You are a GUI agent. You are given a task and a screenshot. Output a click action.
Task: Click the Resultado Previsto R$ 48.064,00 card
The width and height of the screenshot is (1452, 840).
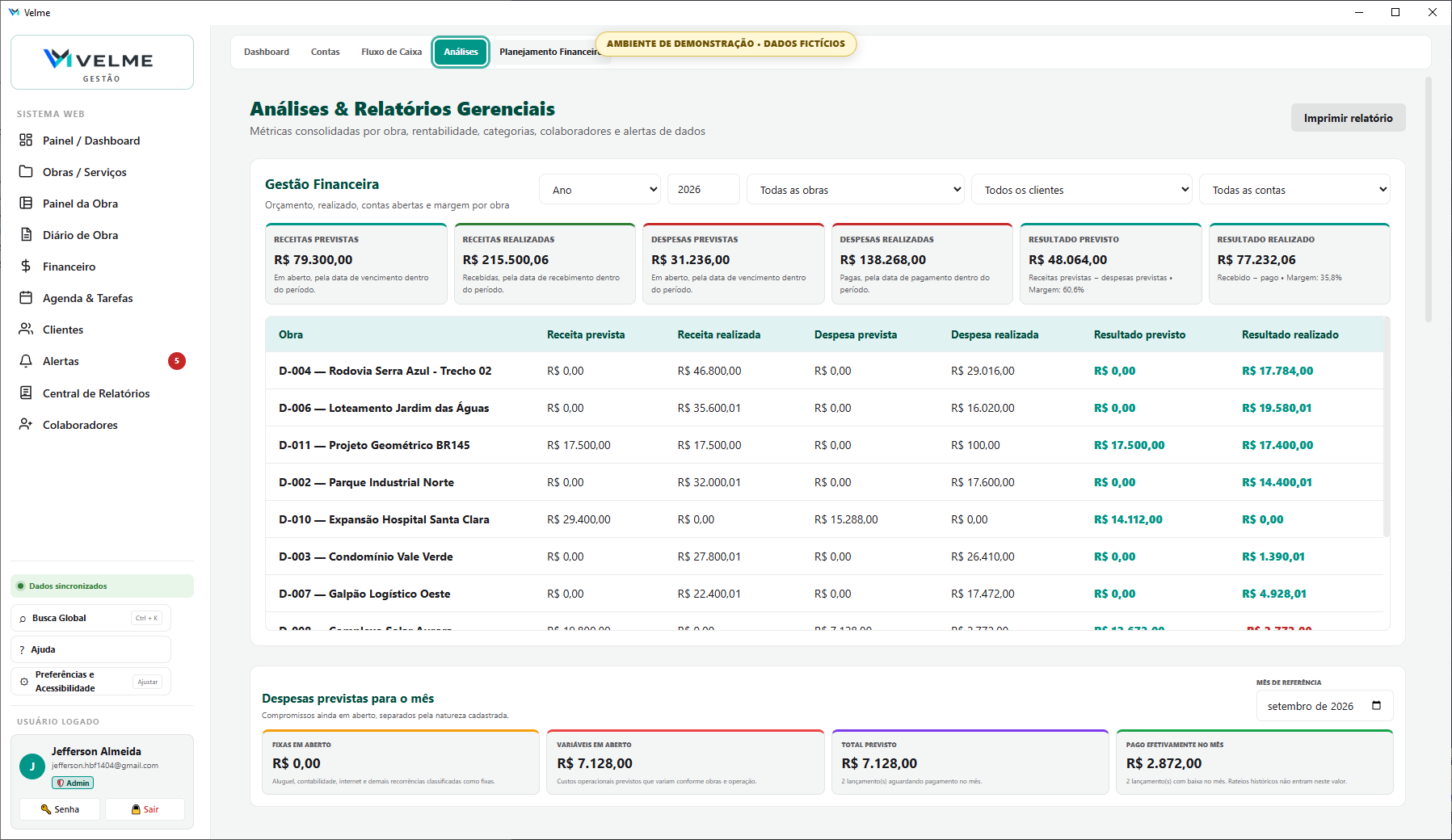coord(1111,264)
